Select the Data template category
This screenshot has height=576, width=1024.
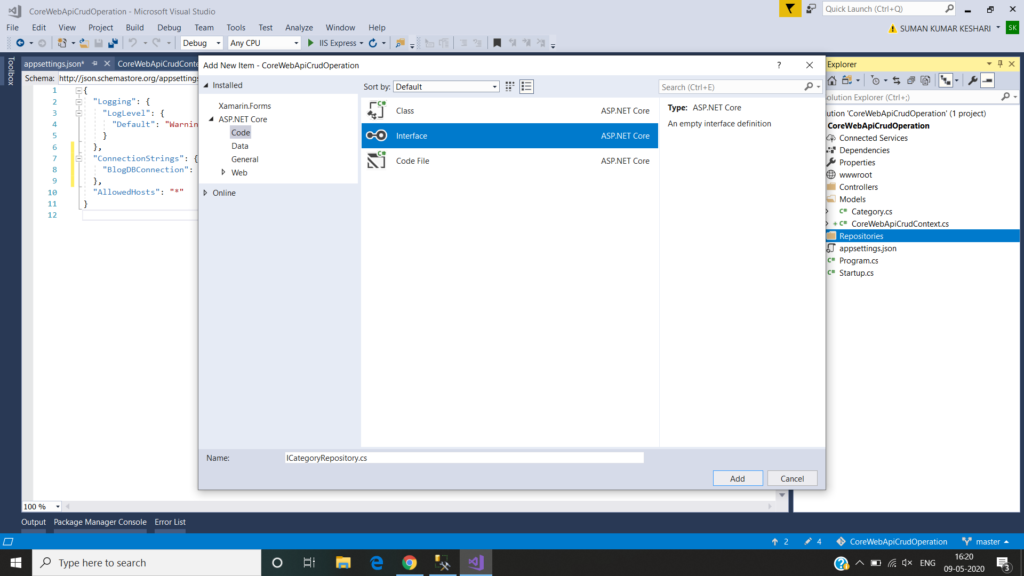[240, 146]
